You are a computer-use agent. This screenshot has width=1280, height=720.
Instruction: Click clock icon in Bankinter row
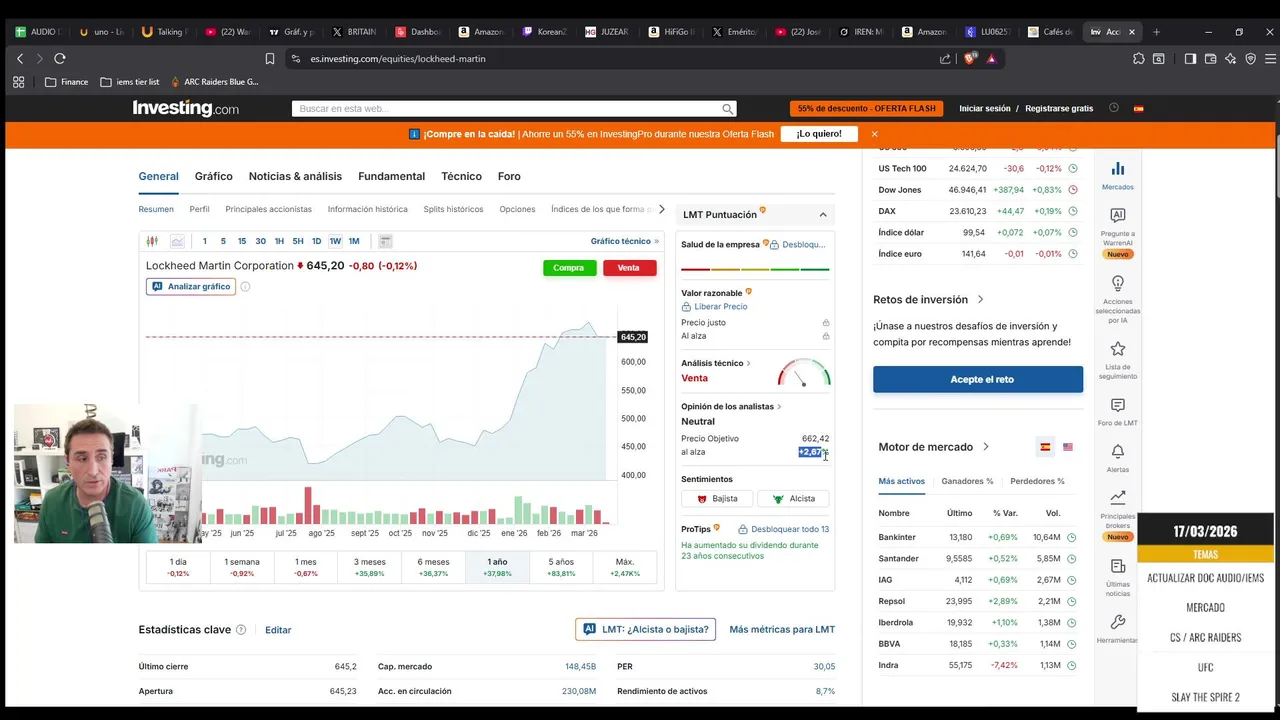[x=1071, y=538]
